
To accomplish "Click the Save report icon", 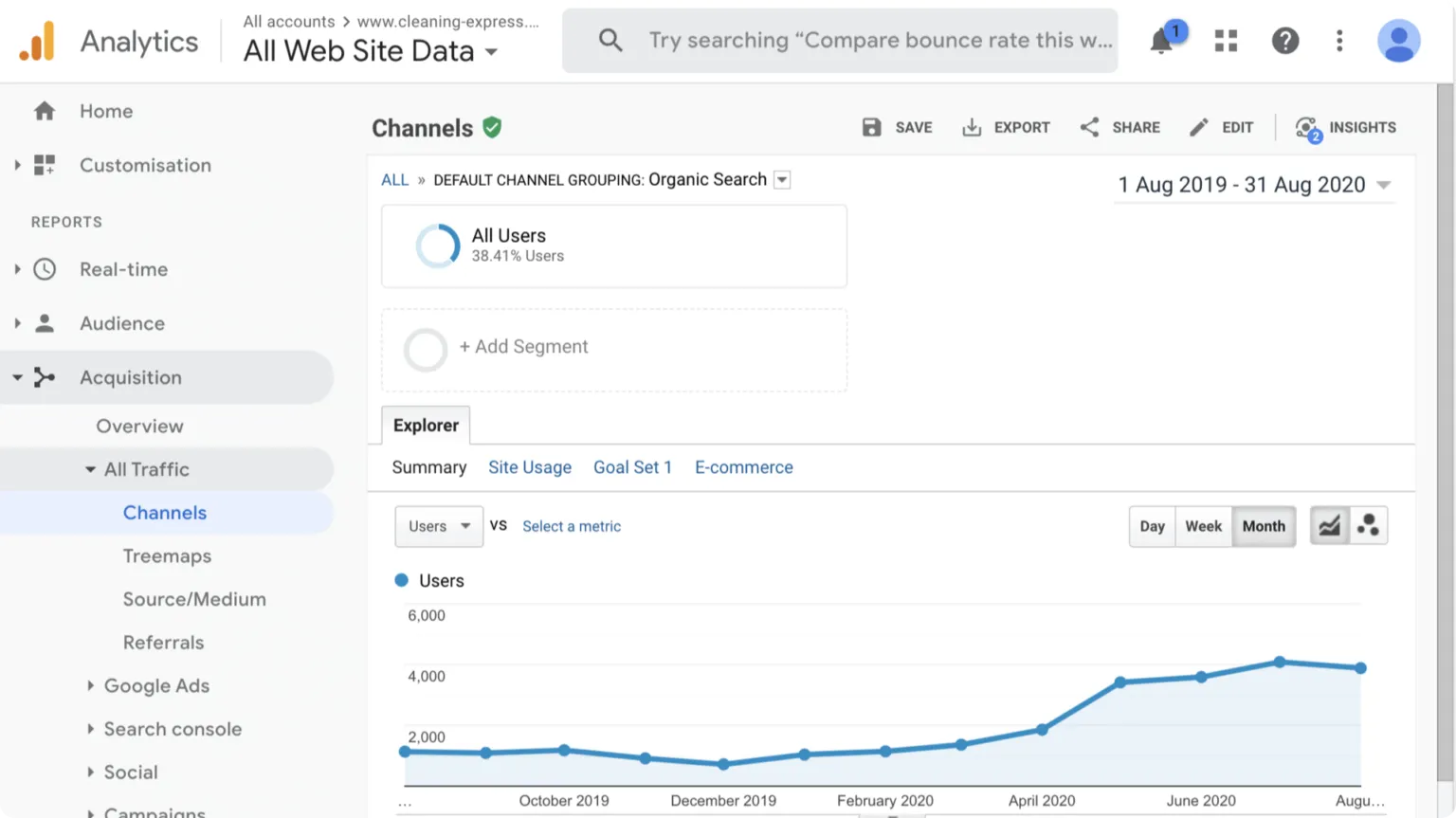I will pyautogui.click(x=872, y=128).
